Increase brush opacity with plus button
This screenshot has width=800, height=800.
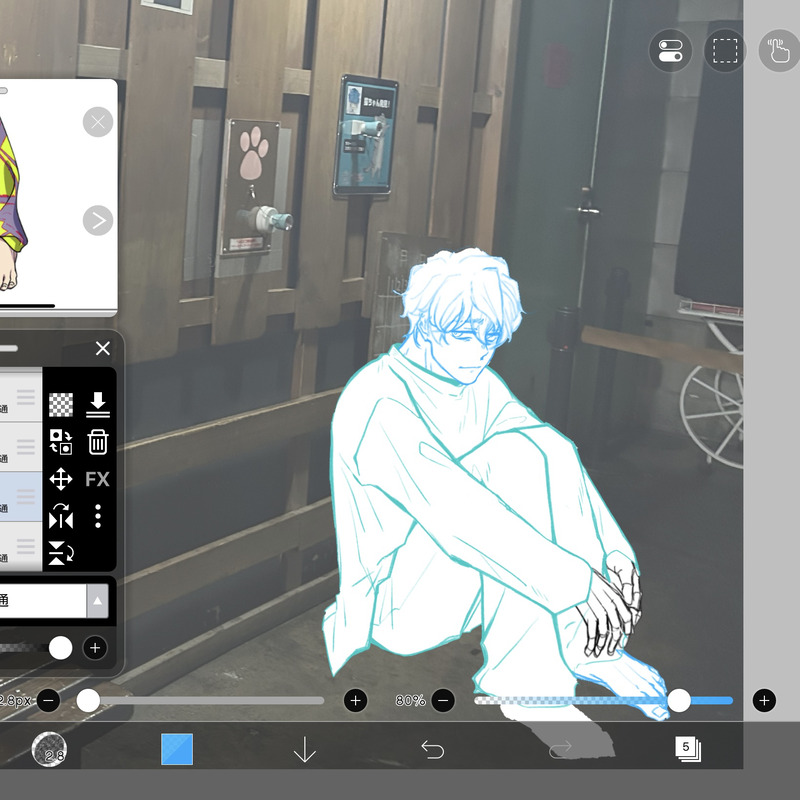click(764, 701)
